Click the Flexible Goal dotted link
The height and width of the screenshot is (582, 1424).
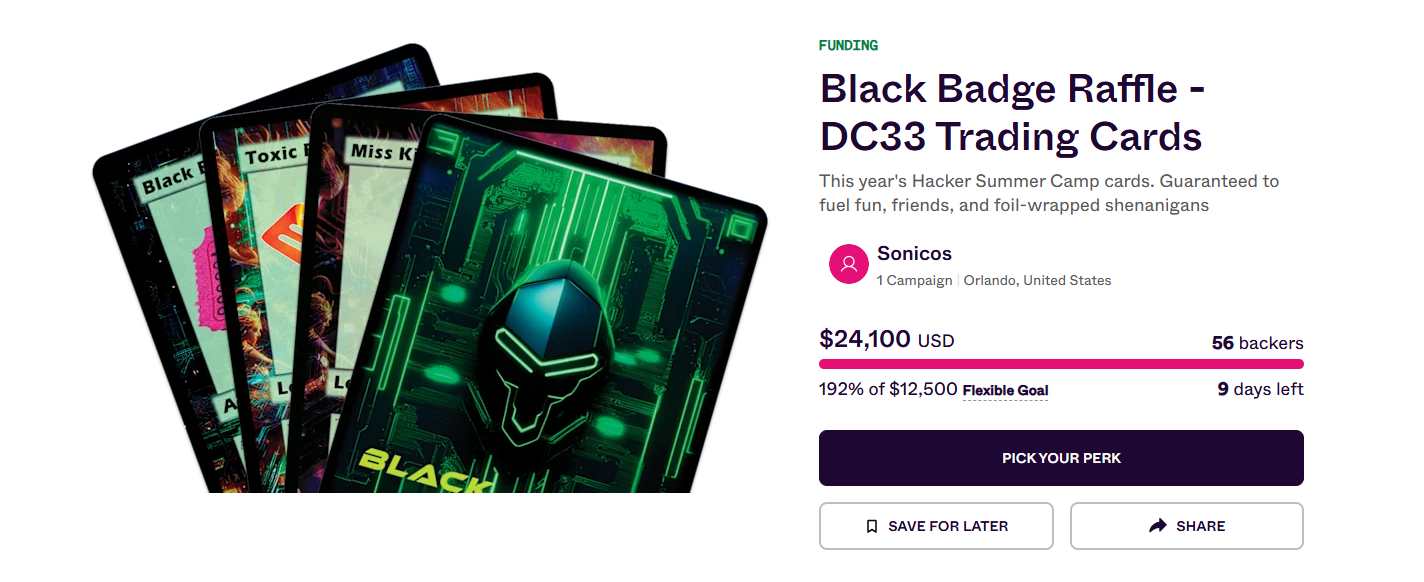1005,390
